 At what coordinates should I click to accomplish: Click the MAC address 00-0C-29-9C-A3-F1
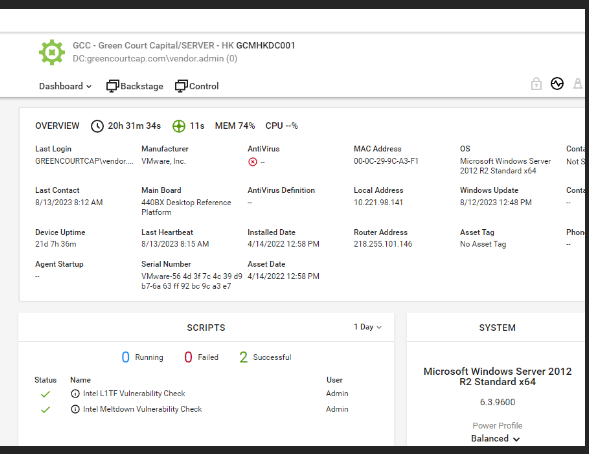386,161
